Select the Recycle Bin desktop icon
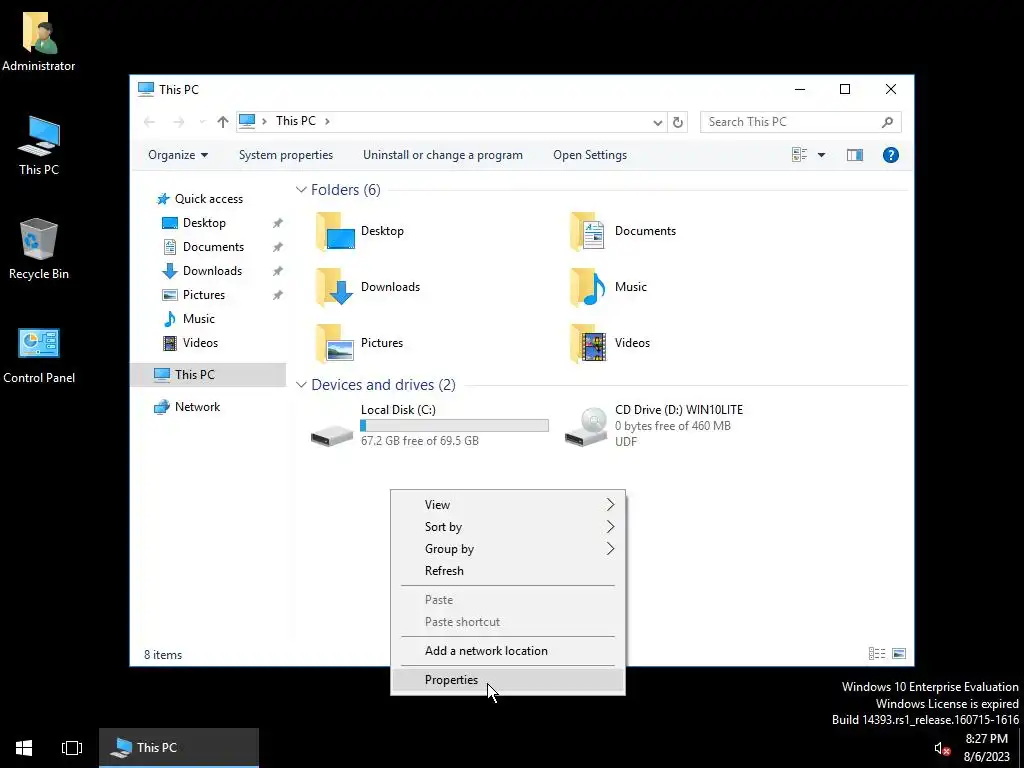Viewport: 1024px width, 768px height. coord(39,249)
